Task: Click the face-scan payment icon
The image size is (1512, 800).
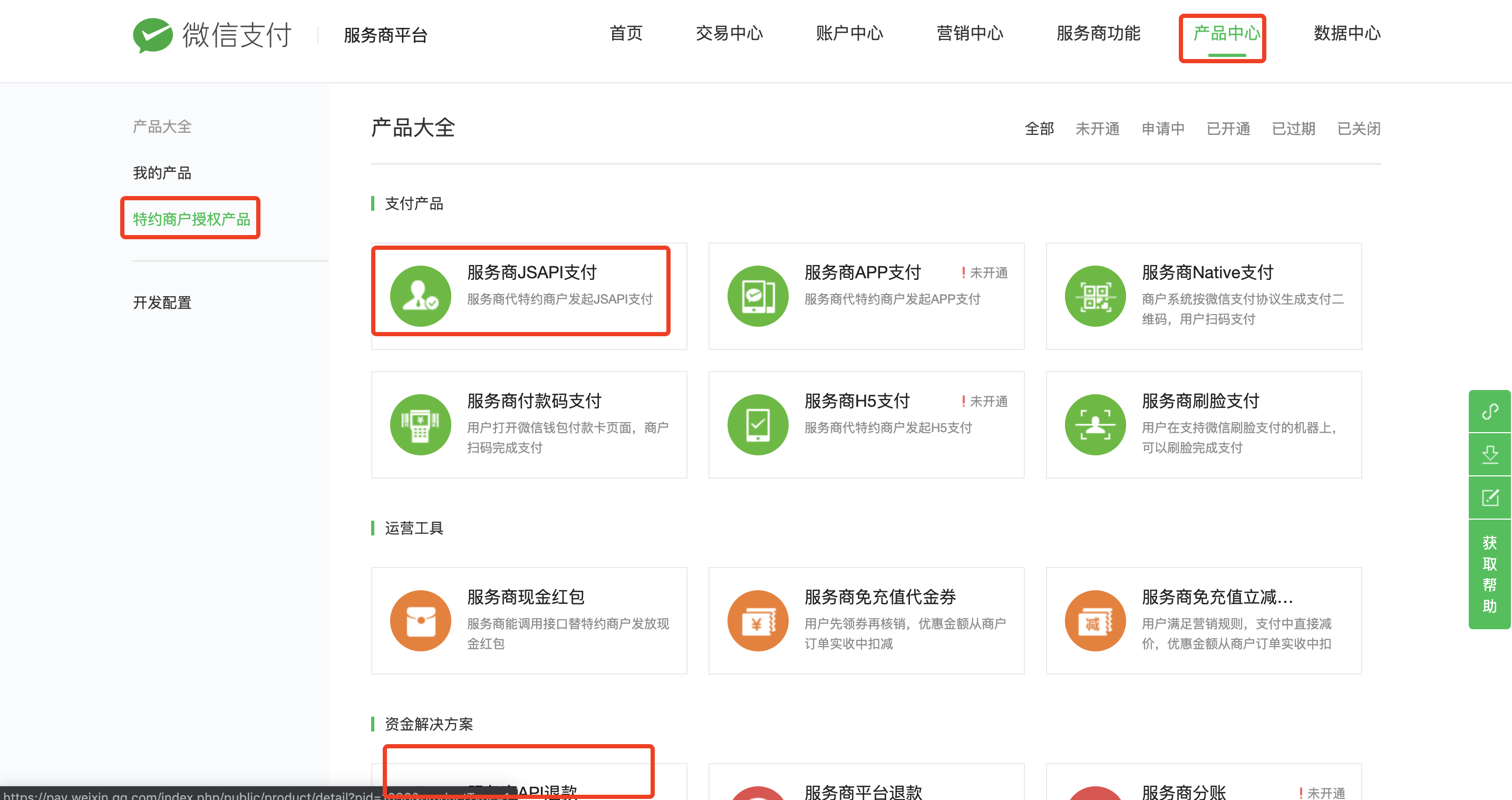Action: [x=1094, y=424]
